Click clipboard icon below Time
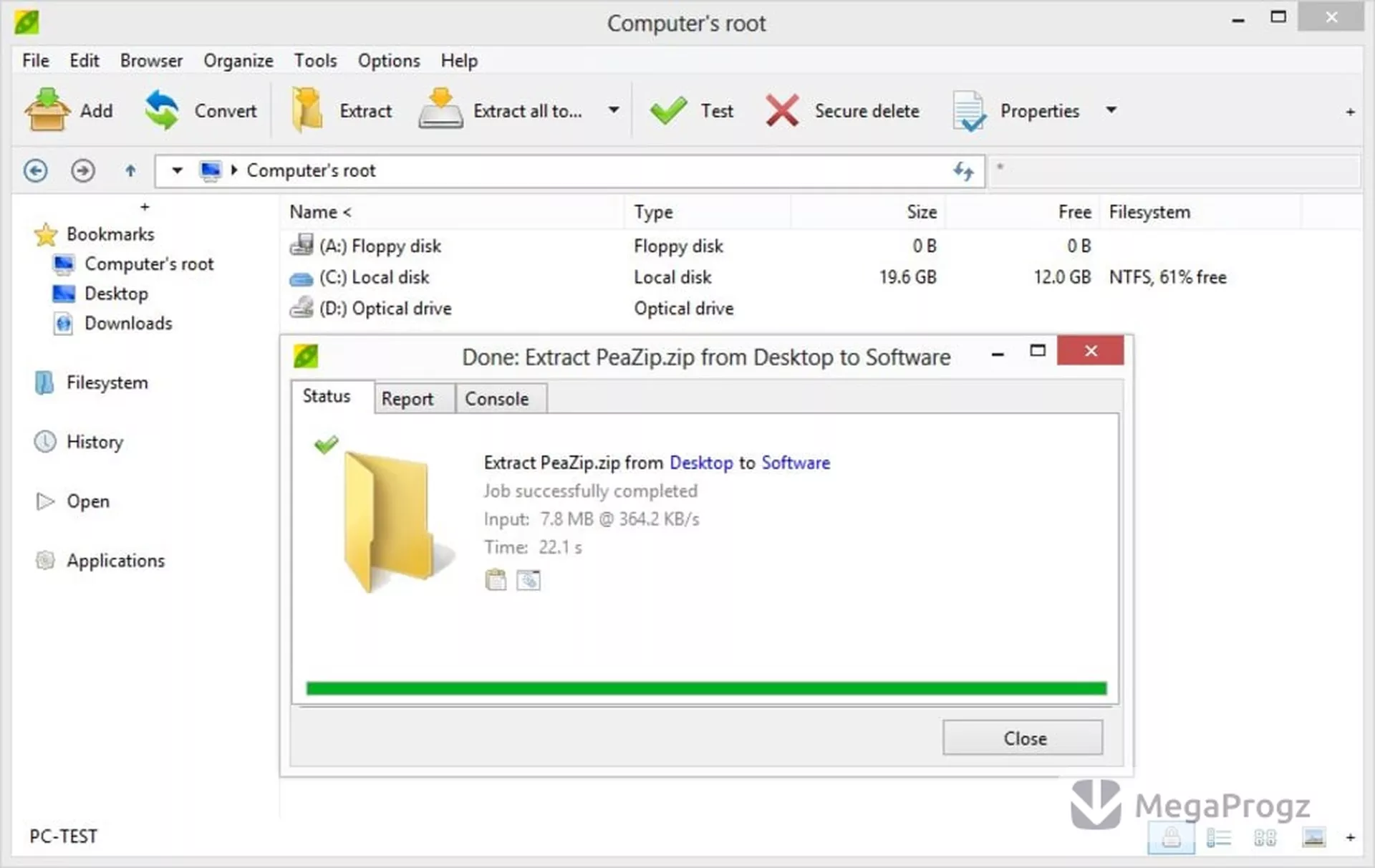Viewport: 1375px width, 868px height. (x=496, y=579)
